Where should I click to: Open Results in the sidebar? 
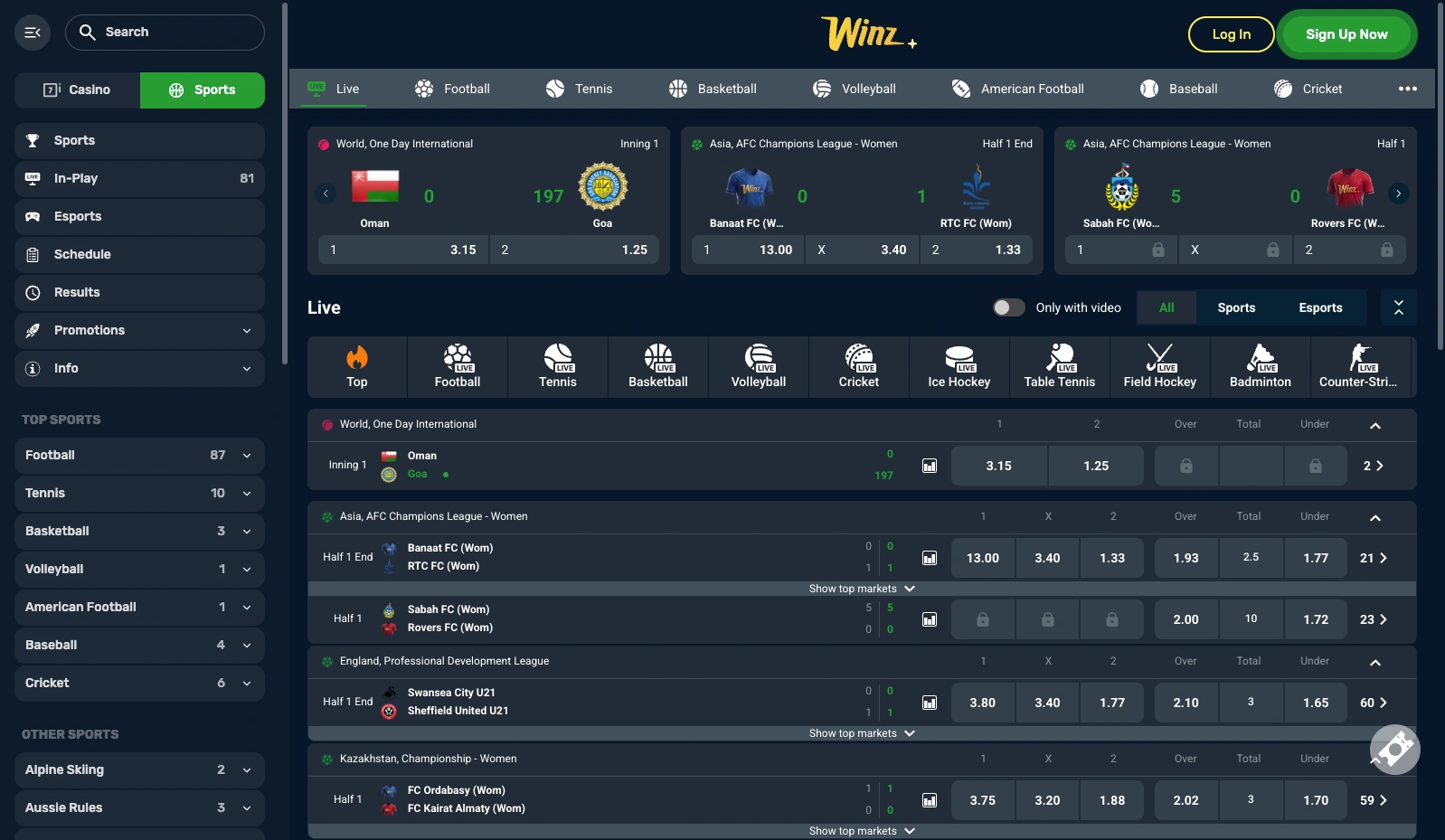(x=139, y=292)
